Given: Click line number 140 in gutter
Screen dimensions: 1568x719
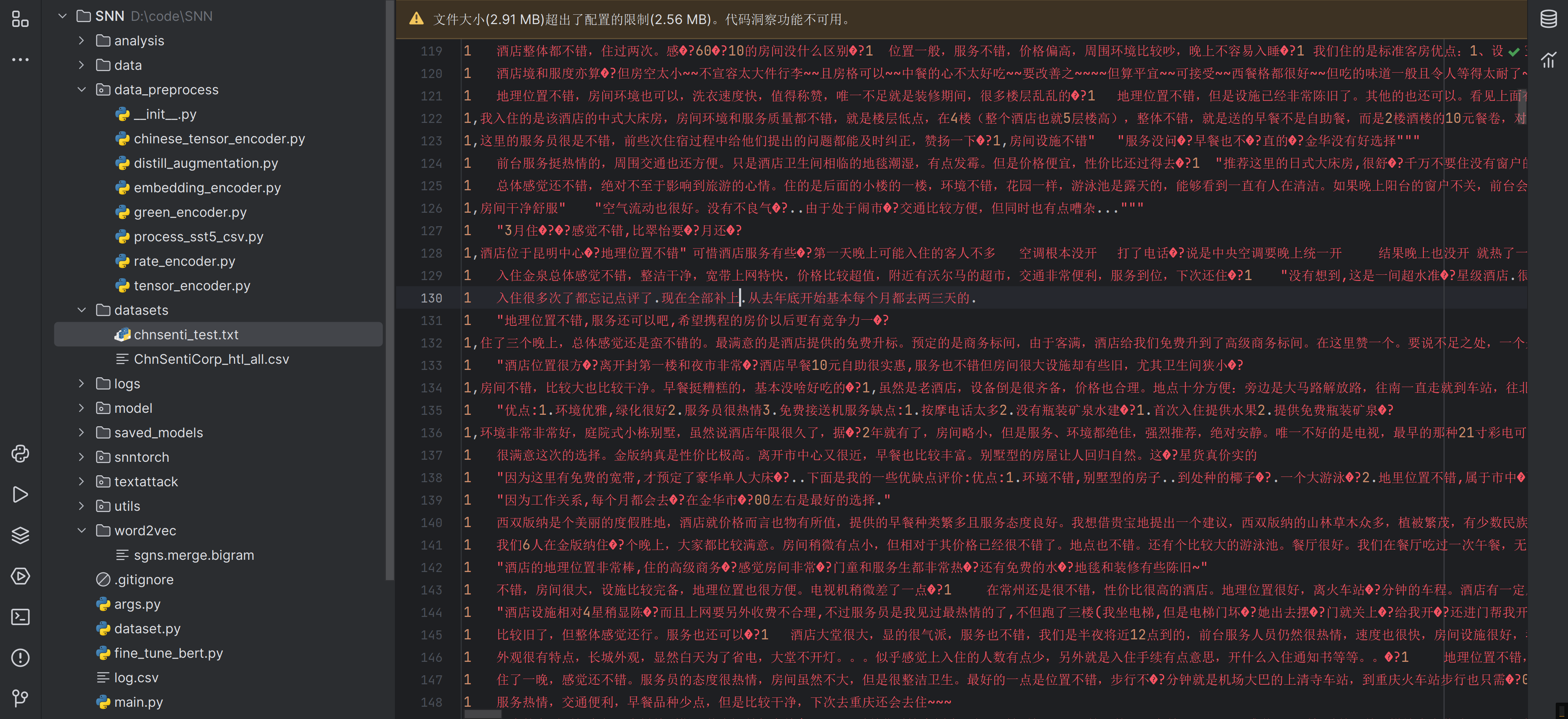Looking at the screenshot, I should coord(431,522).
